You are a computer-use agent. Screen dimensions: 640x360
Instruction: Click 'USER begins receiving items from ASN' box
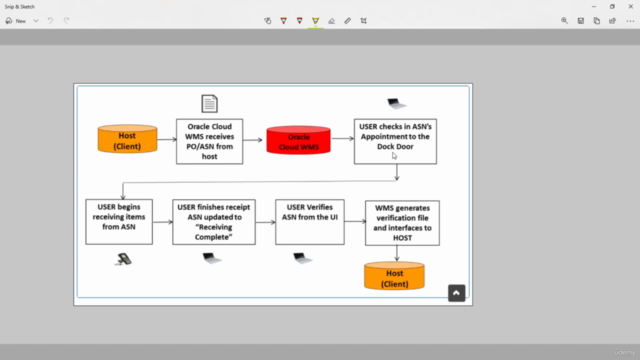coord(119,222)
